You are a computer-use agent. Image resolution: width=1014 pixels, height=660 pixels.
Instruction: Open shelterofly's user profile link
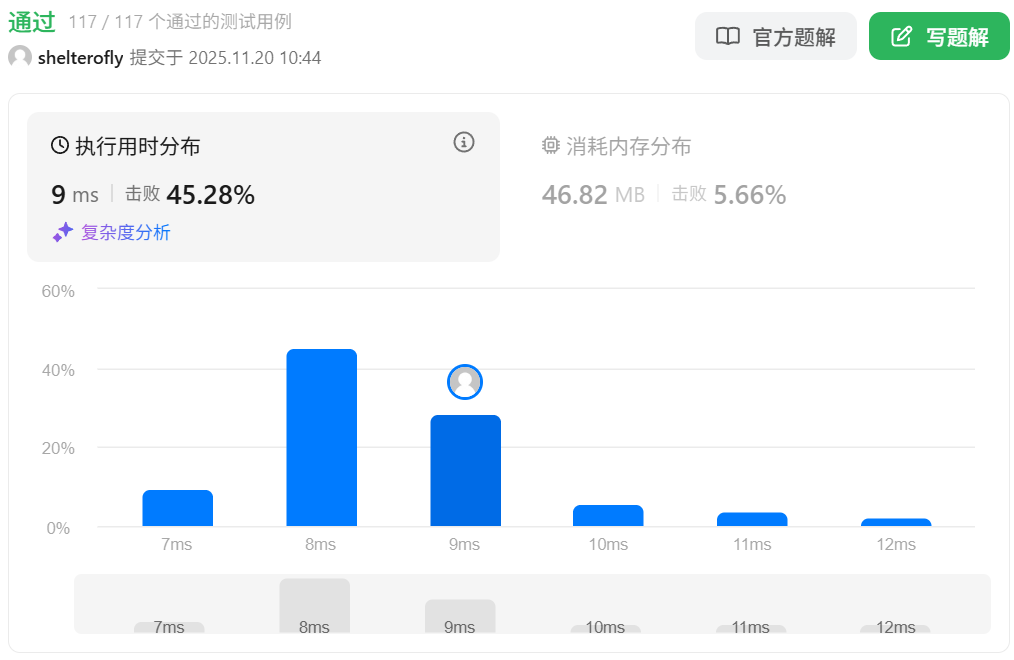tap(80, 57)
